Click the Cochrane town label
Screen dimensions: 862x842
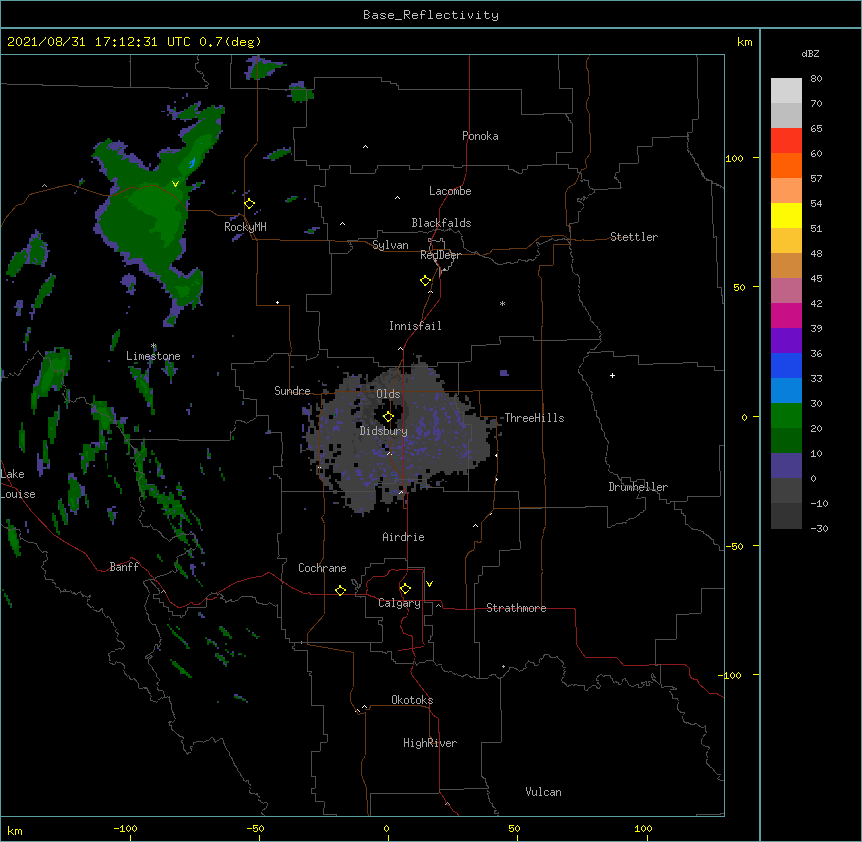pyautogui.click(x=322, y=568)
